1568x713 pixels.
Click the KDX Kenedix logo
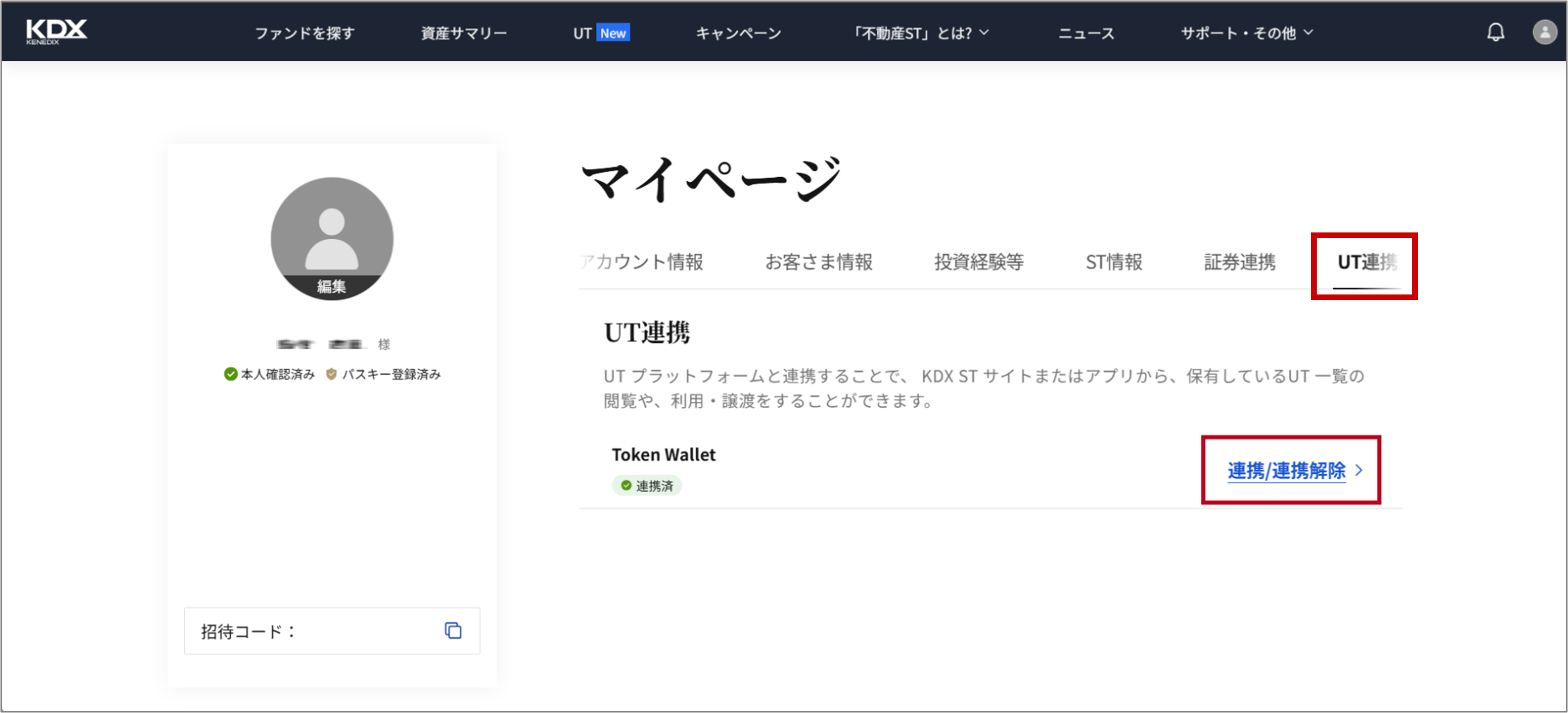[x=56, y=32]
